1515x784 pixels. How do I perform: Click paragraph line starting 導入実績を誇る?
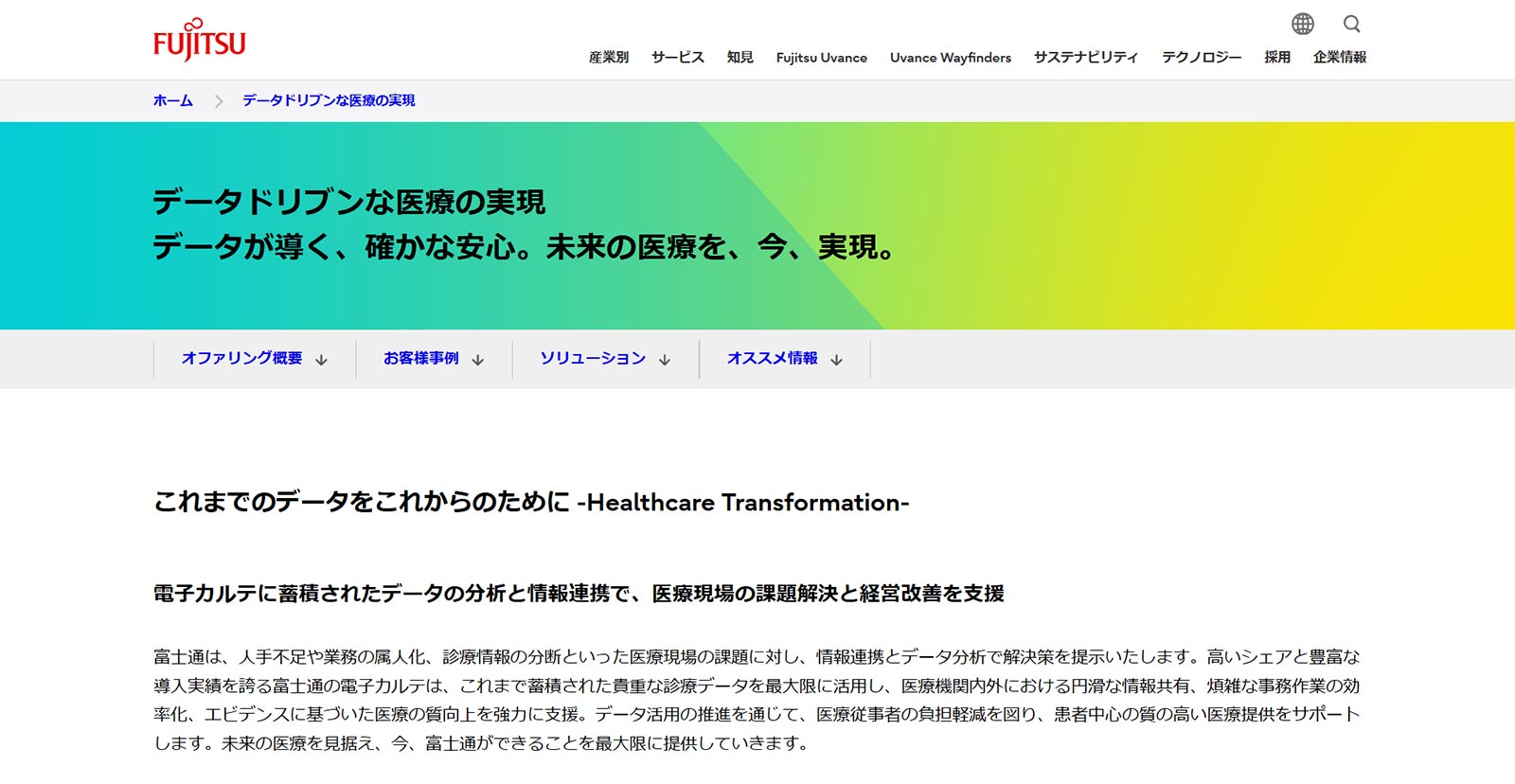coord(757,686)
